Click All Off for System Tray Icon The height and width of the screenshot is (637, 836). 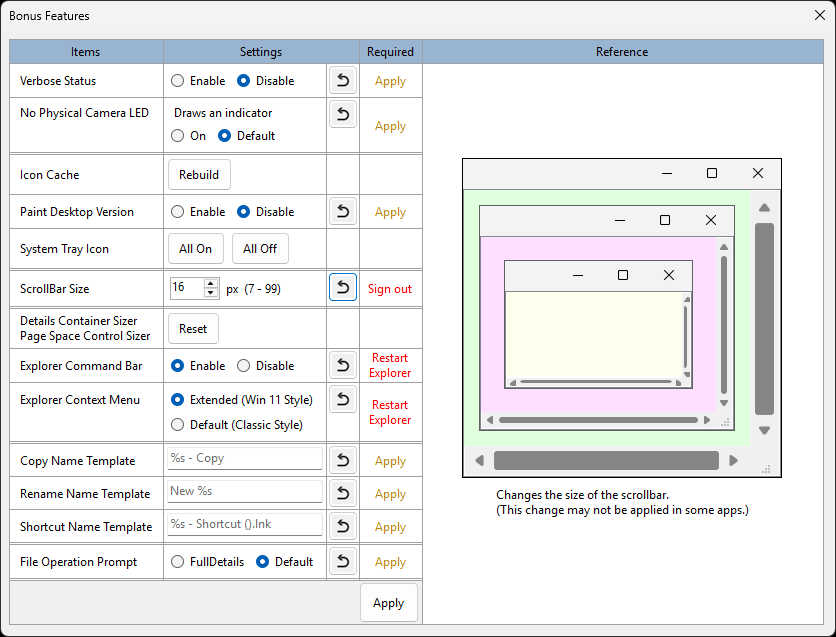(260, 249)
